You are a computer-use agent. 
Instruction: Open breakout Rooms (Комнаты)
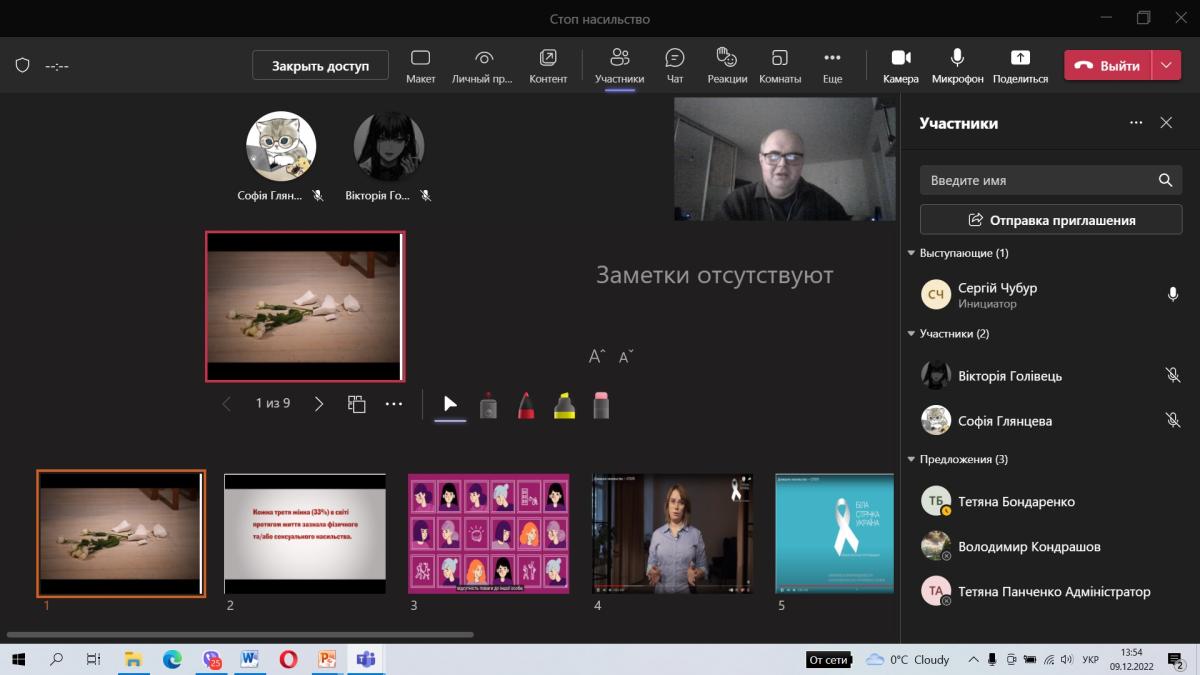click(x=780, y=65)
